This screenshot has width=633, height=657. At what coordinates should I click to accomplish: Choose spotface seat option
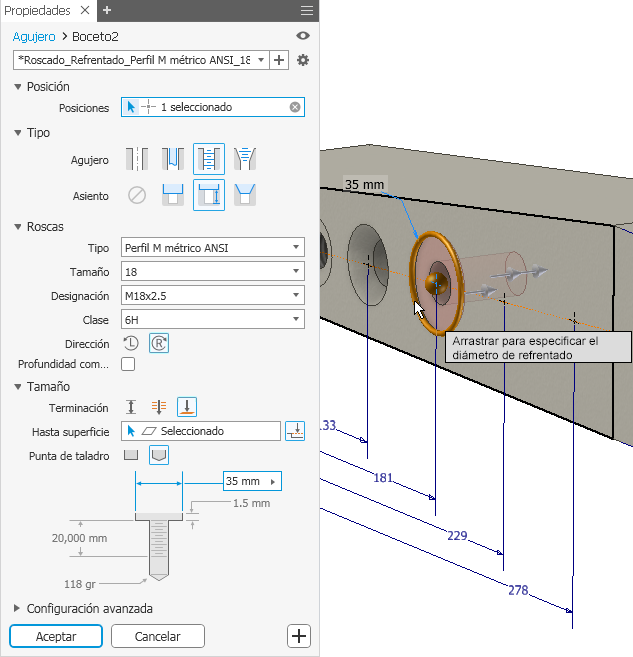[209, 195]
